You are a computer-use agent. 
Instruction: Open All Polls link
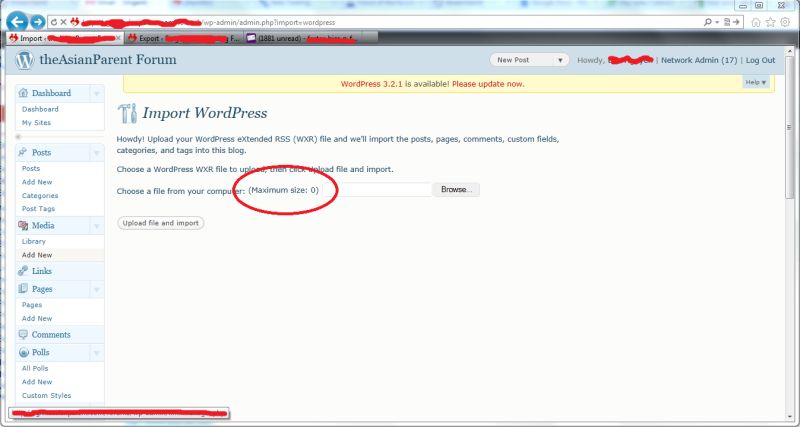coord(35,368)
